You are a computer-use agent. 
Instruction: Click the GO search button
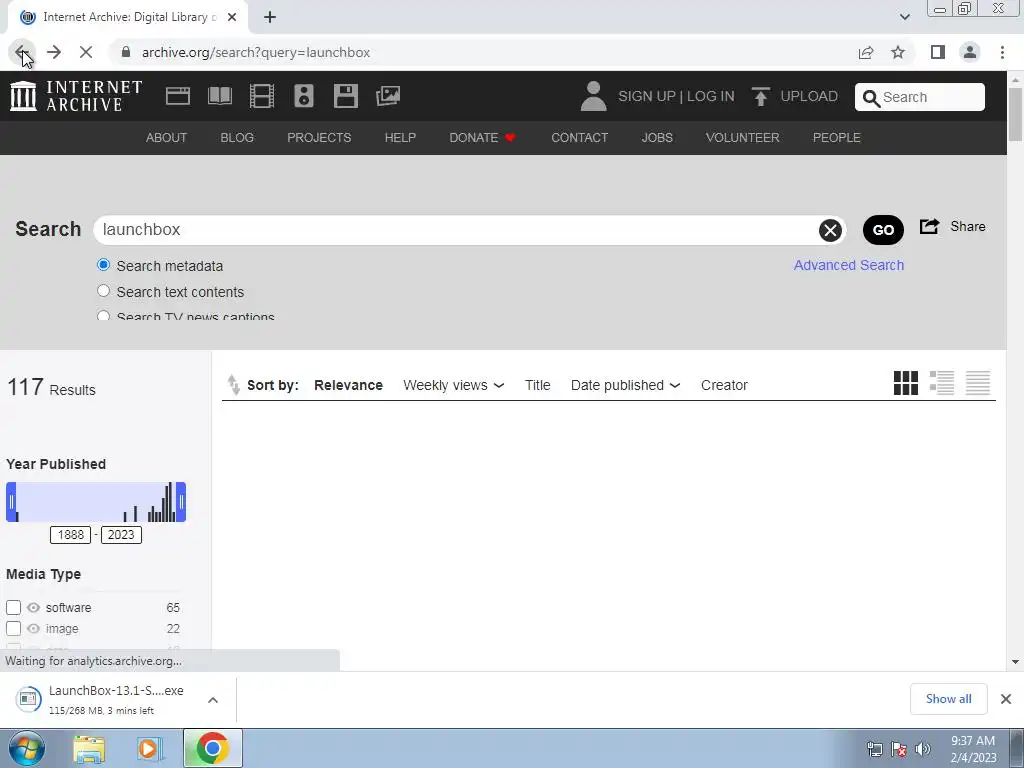click(883, 230)
